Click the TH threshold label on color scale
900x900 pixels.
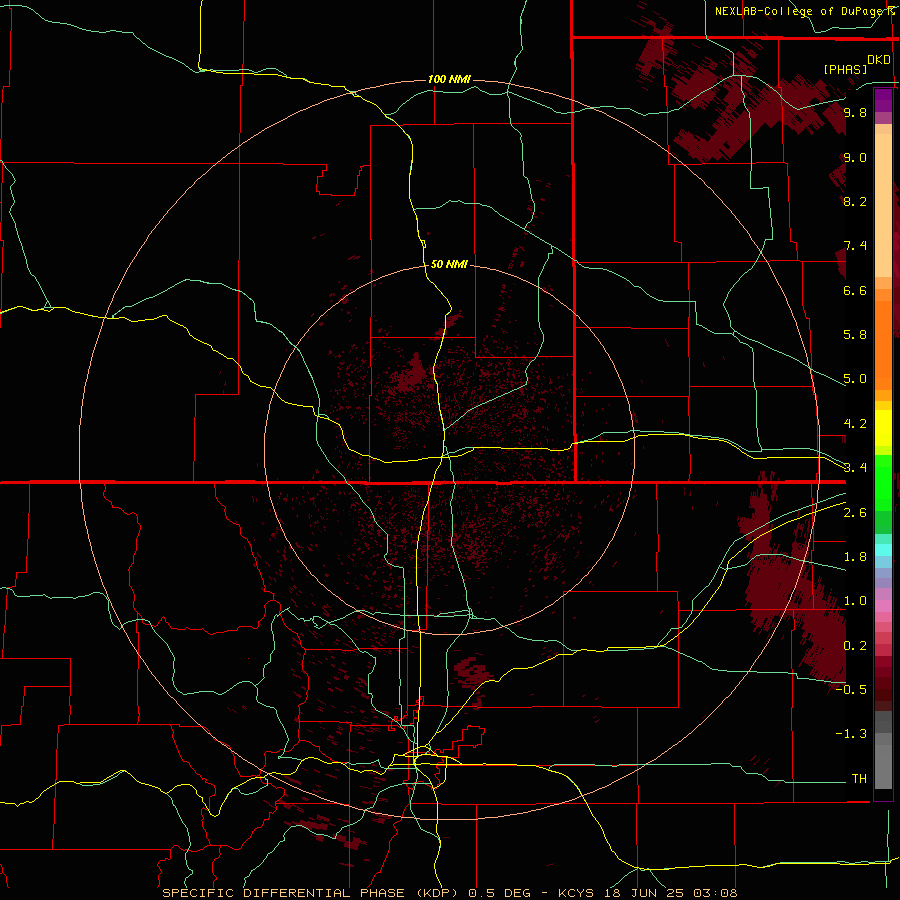tap(859, 779)
